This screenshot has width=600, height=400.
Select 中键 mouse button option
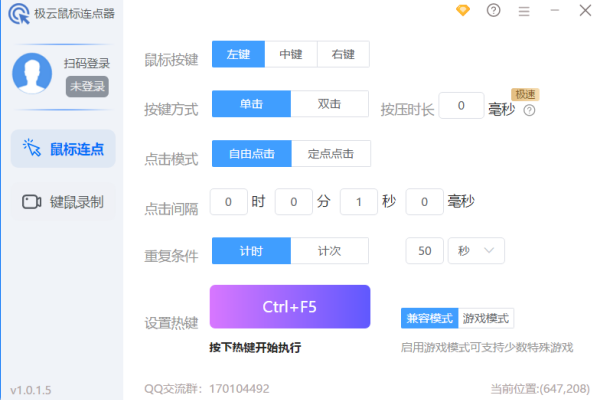(291, 55)
